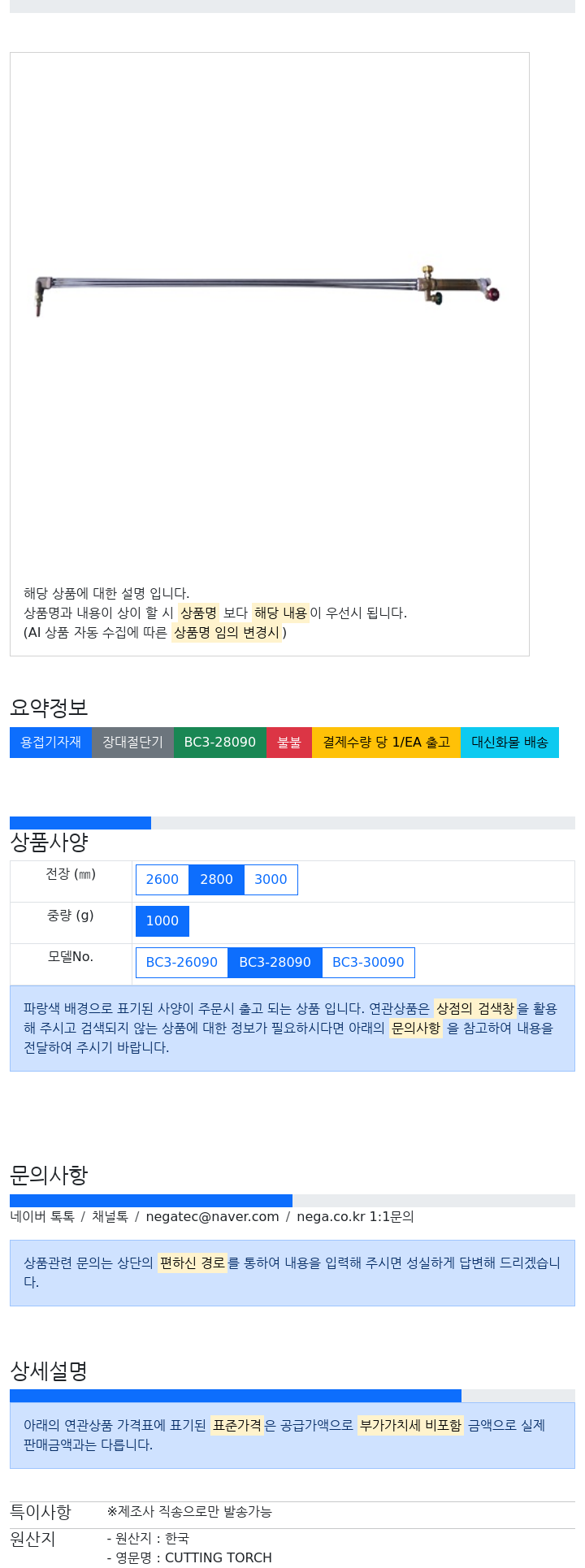This screenshot has height=1568, width=585.
Task: Select model BC3-30090
Action: [x=368, y=963]
